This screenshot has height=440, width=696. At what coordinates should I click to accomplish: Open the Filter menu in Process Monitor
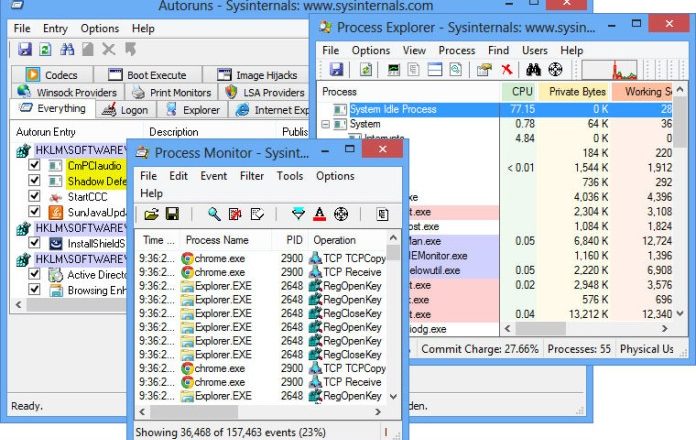[252, 176]
